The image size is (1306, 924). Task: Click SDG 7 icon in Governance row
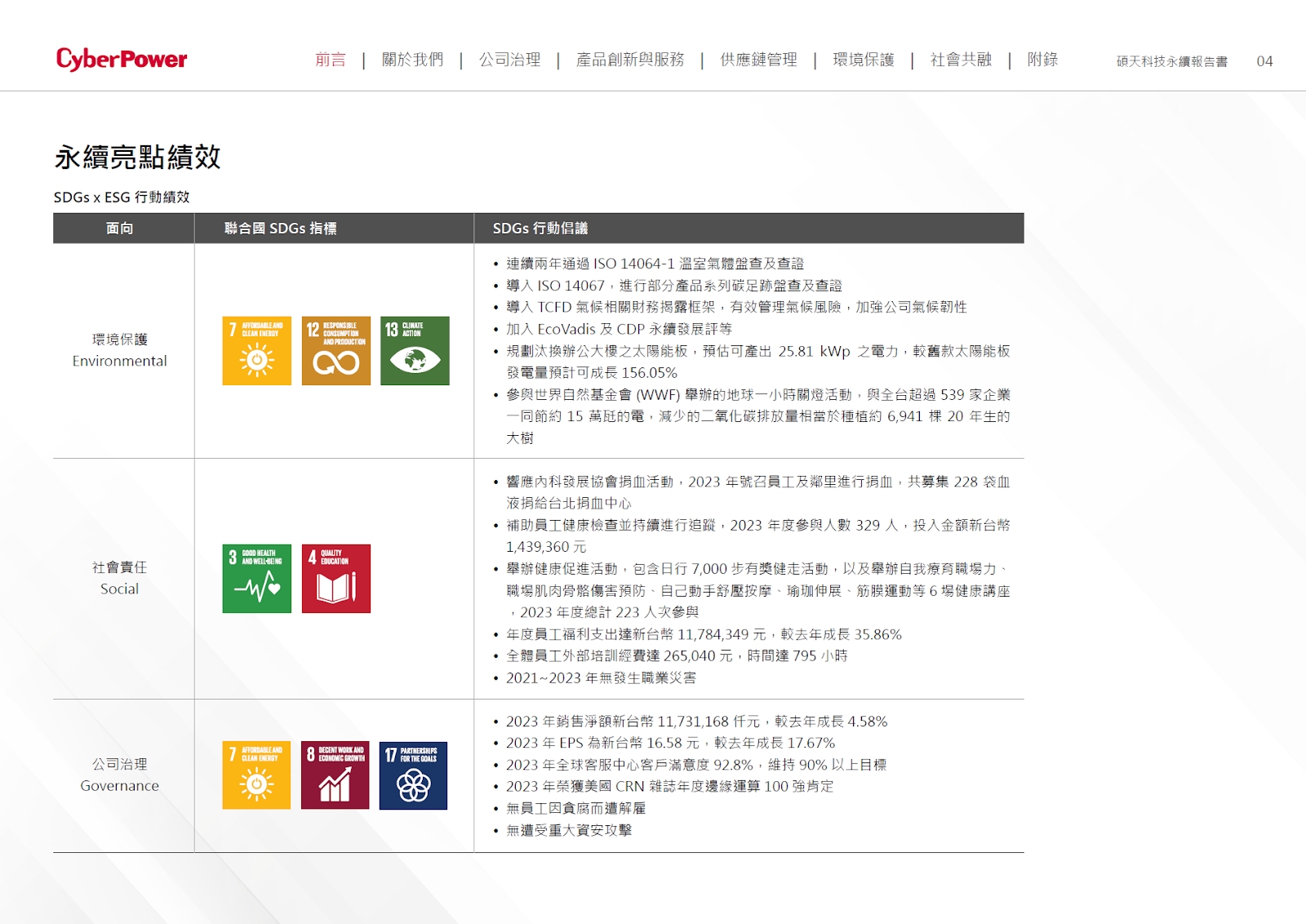256,775
